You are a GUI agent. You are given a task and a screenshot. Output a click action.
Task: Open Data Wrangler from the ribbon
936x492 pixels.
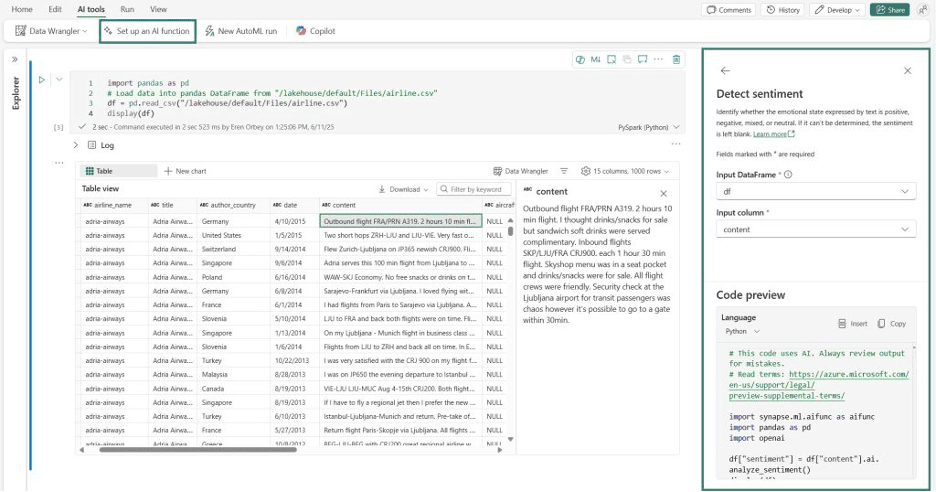[51, 31]
